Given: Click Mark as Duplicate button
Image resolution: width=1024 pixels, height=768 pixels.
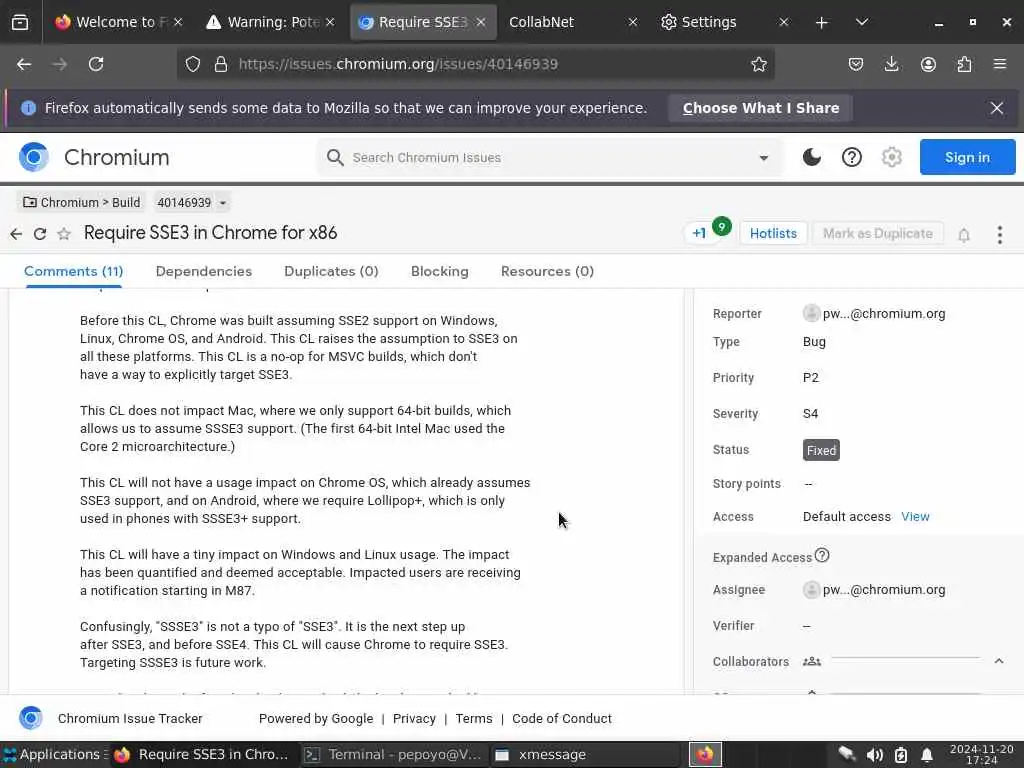Looking at the screenshot, I should pos(878,233).
